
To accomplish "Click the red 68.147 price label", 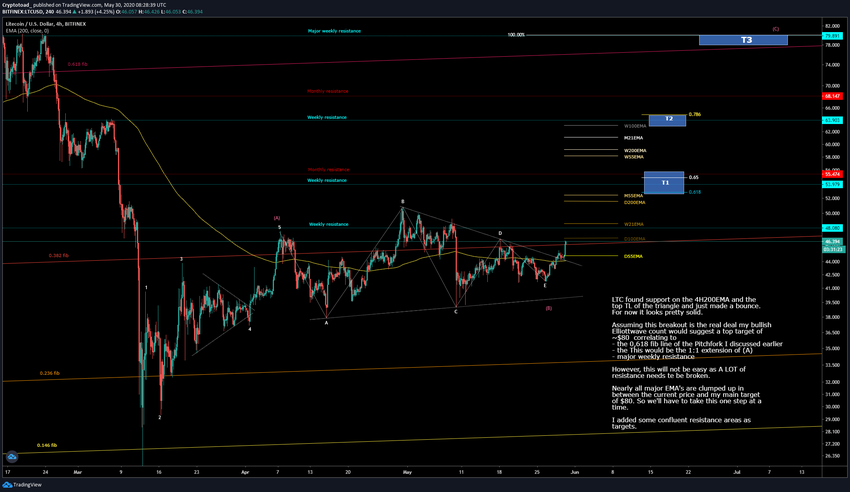I will point(832,96).
